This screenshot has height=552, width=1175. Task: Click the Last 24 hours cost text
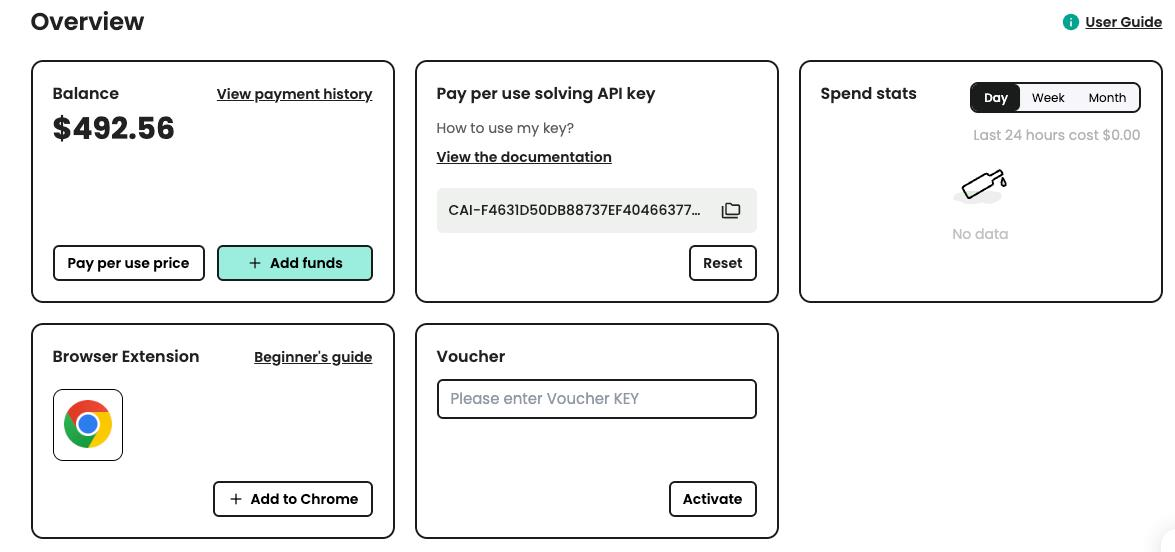tap(1056, 135)
